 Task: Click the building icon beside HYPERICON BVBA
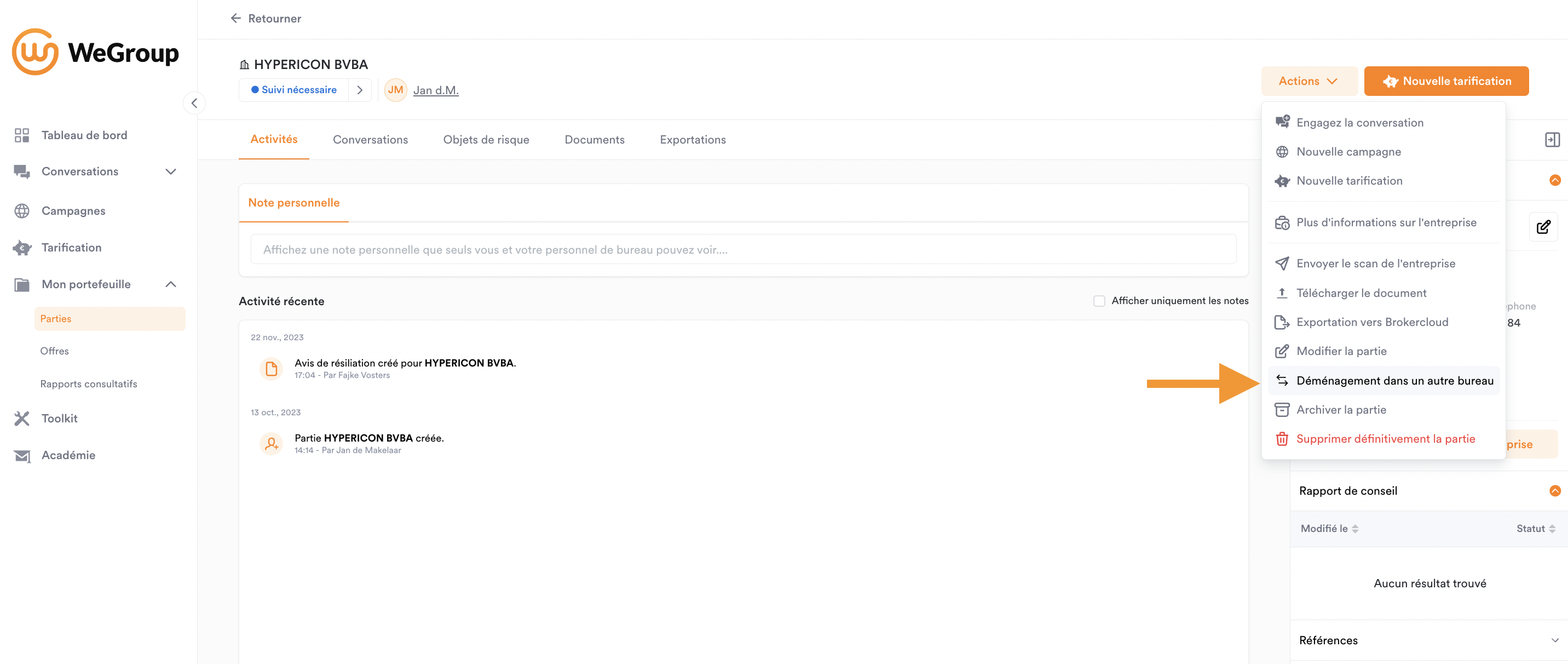(244, 65)
